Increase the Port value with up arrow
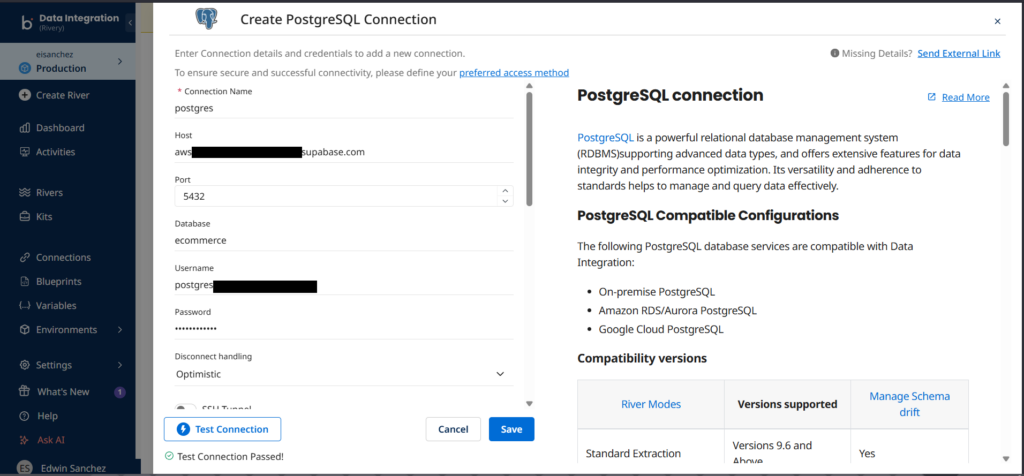The width and height of the screenshot is (1024, 476). (x=504, y=191)
